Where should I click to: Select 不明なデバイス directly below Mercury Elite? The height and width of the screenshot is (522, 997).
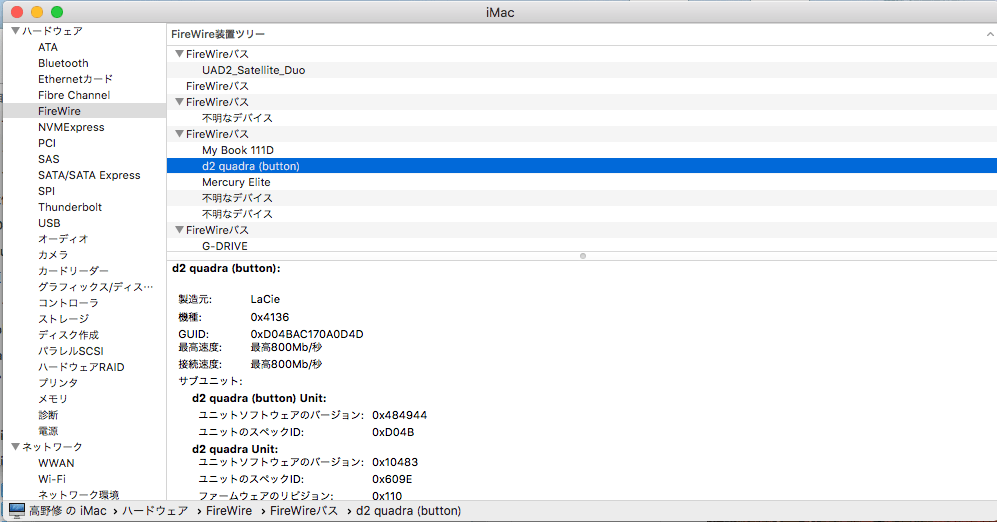pyautogui.click(x=582, y=198)
